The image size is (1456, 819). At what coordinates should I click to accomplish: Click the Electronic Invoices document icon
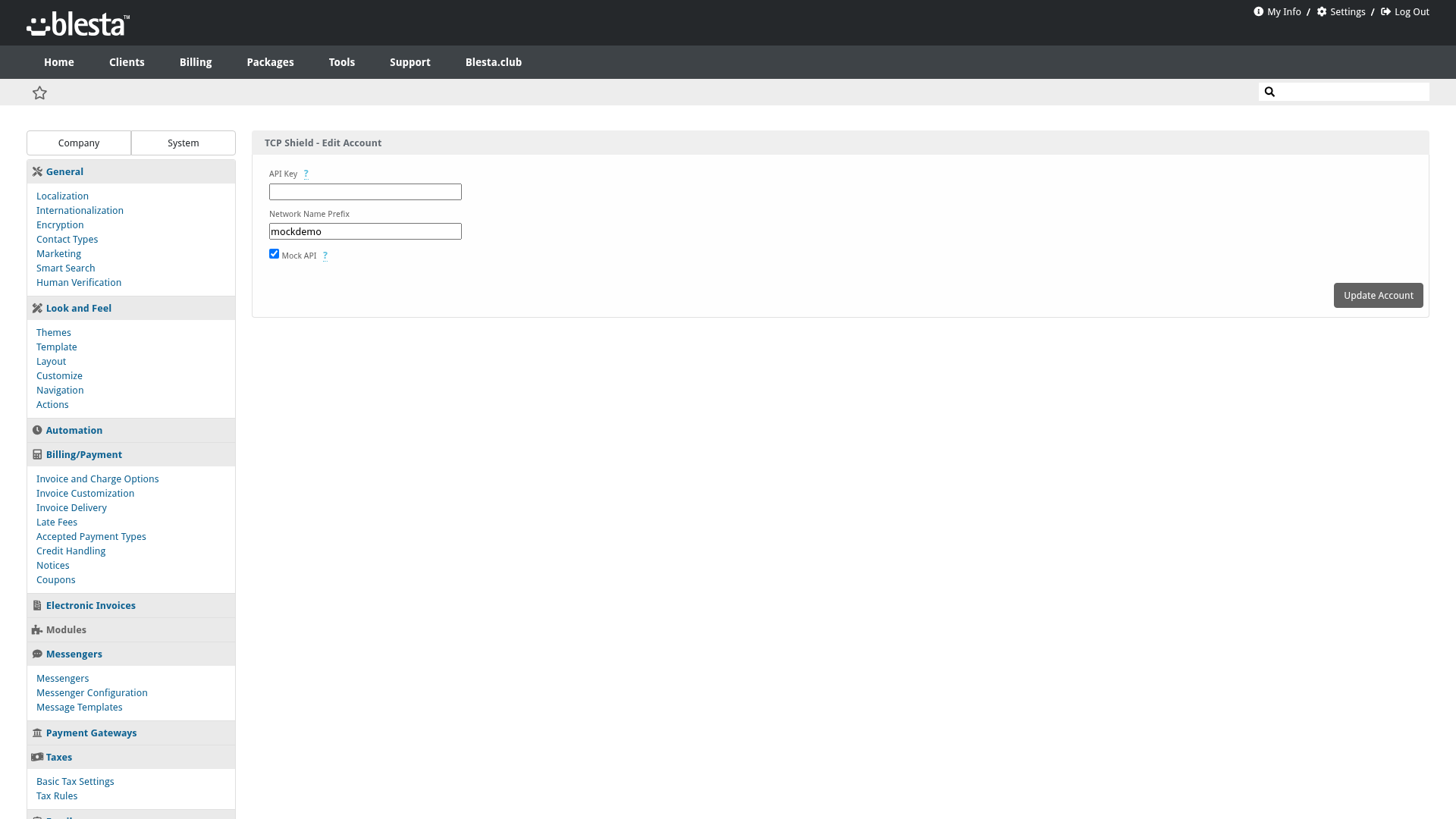(37, 605)
